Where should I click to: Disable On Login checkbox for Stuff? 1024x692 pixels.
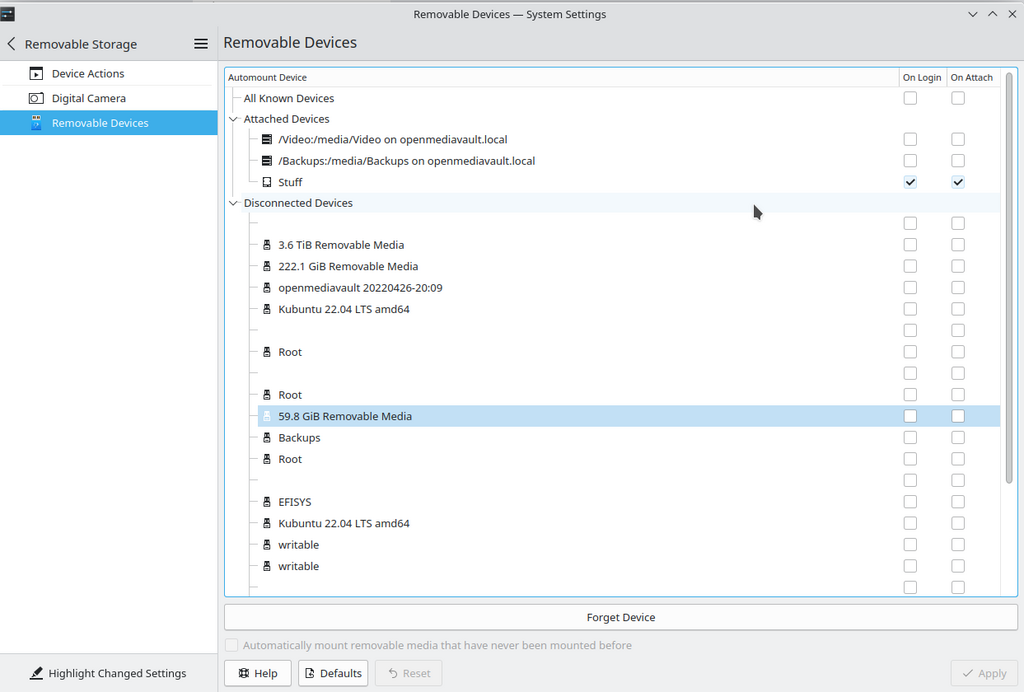pyautogui.click(x=910, y=182)
